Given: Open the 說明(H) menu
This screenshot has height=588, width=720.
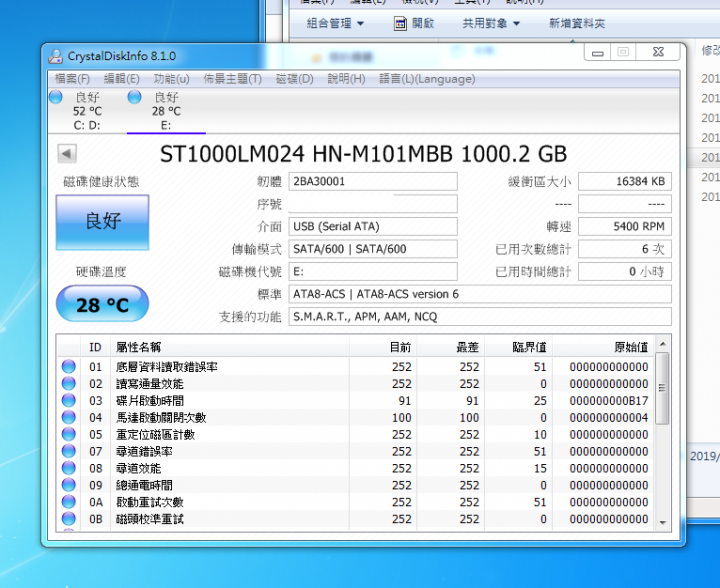Looking at the screenshot, I should (x=346, y=79).
